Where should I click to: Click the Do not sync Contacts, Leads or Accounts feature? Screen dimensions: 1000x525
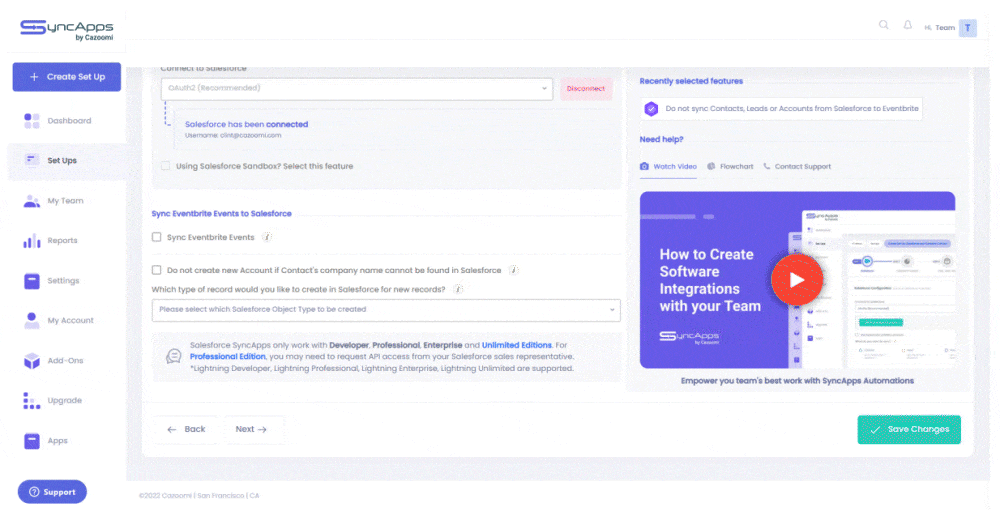pyautogui.click(x=781, y=108)
